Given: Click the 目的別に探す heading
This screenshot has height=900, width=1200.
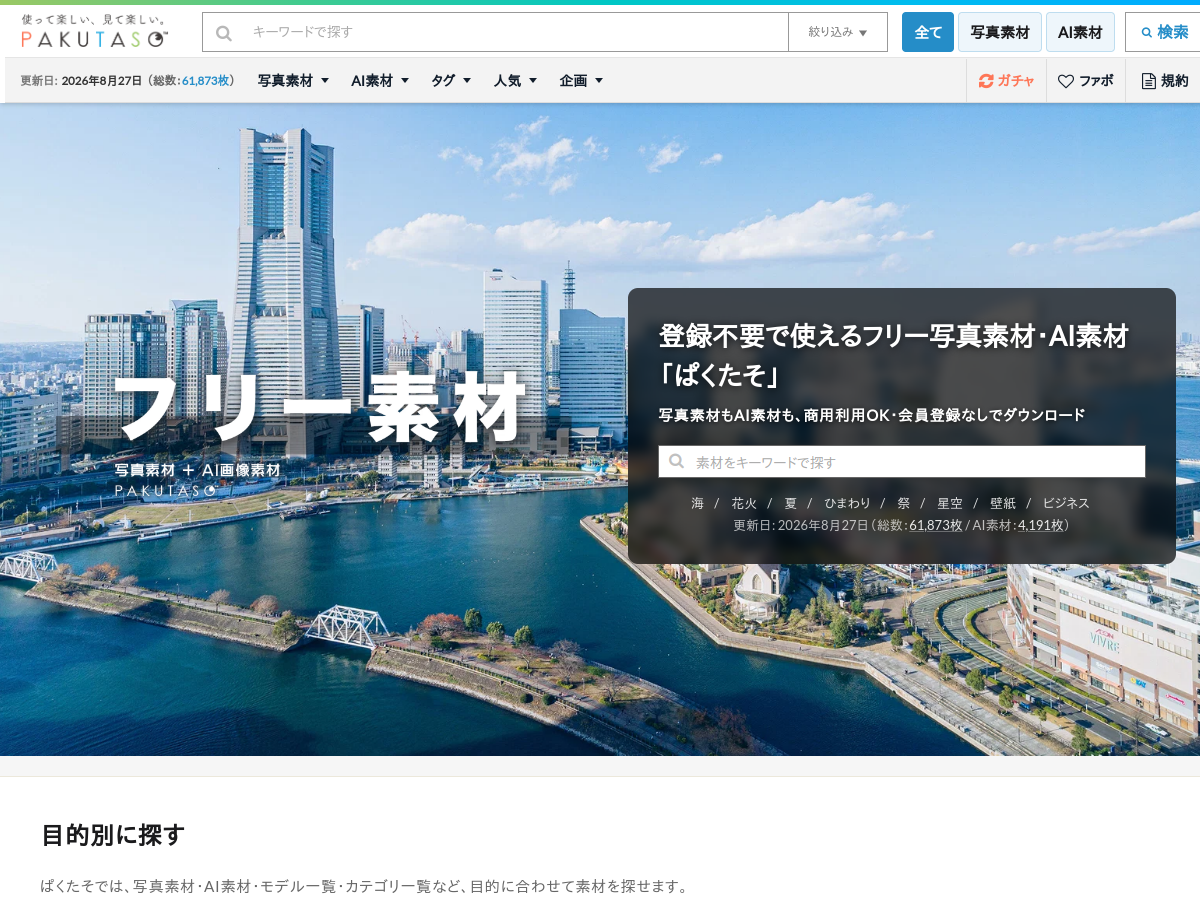Looking at the screenshot, I should coord(113,835).
